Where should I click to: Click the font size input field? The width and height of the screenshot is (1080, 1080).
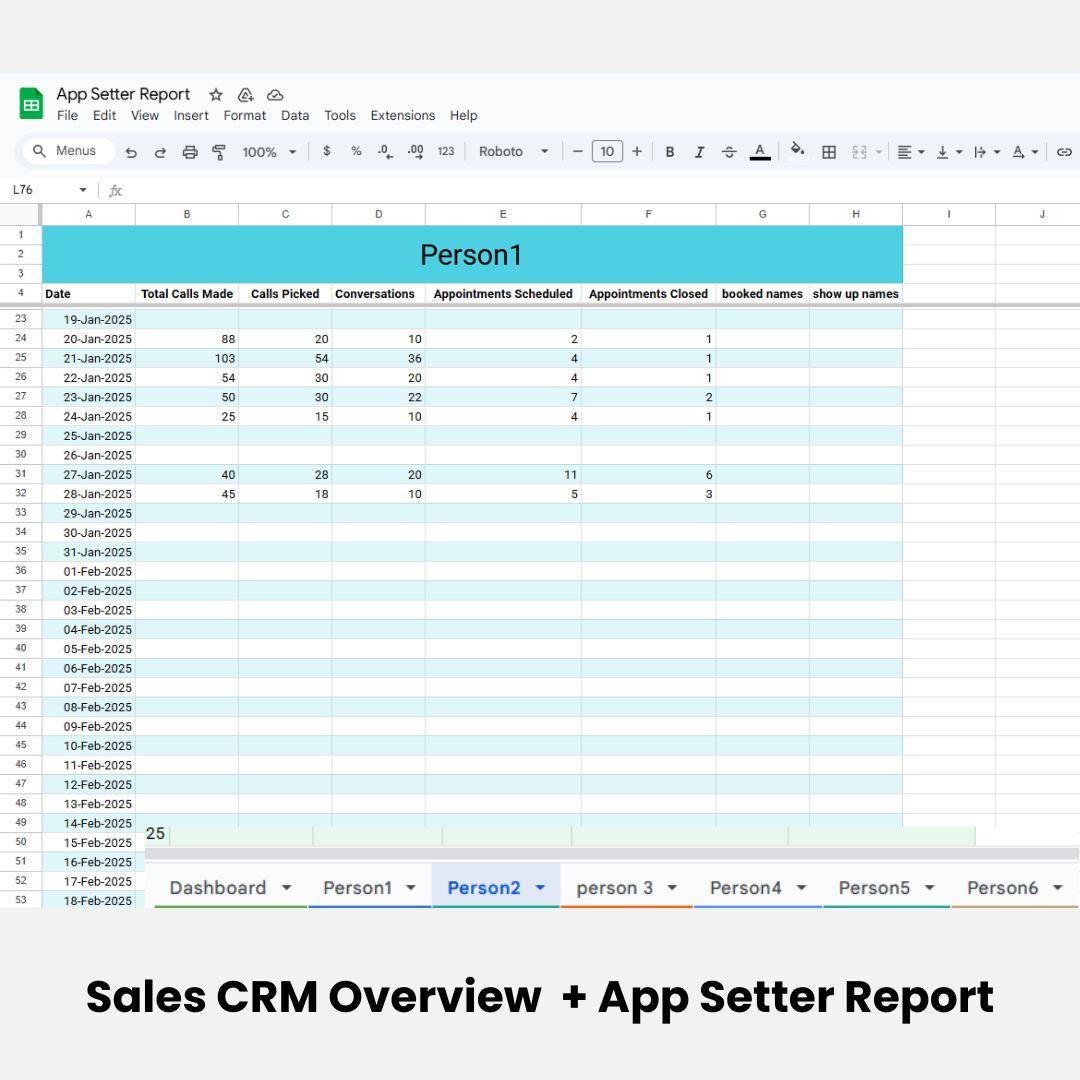[607, 152]
